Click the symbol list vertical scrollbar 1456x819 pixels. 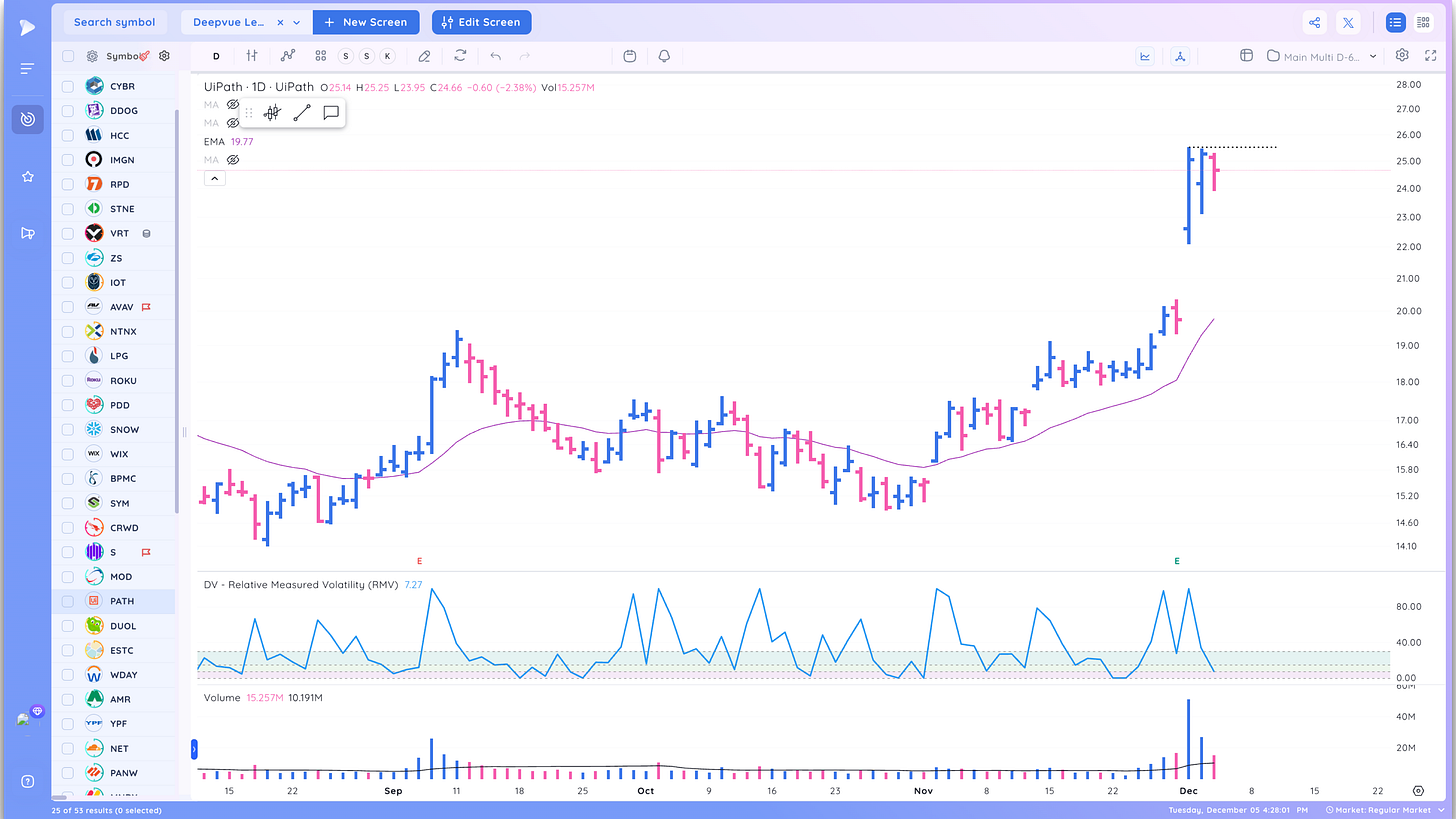coord(177,310)
